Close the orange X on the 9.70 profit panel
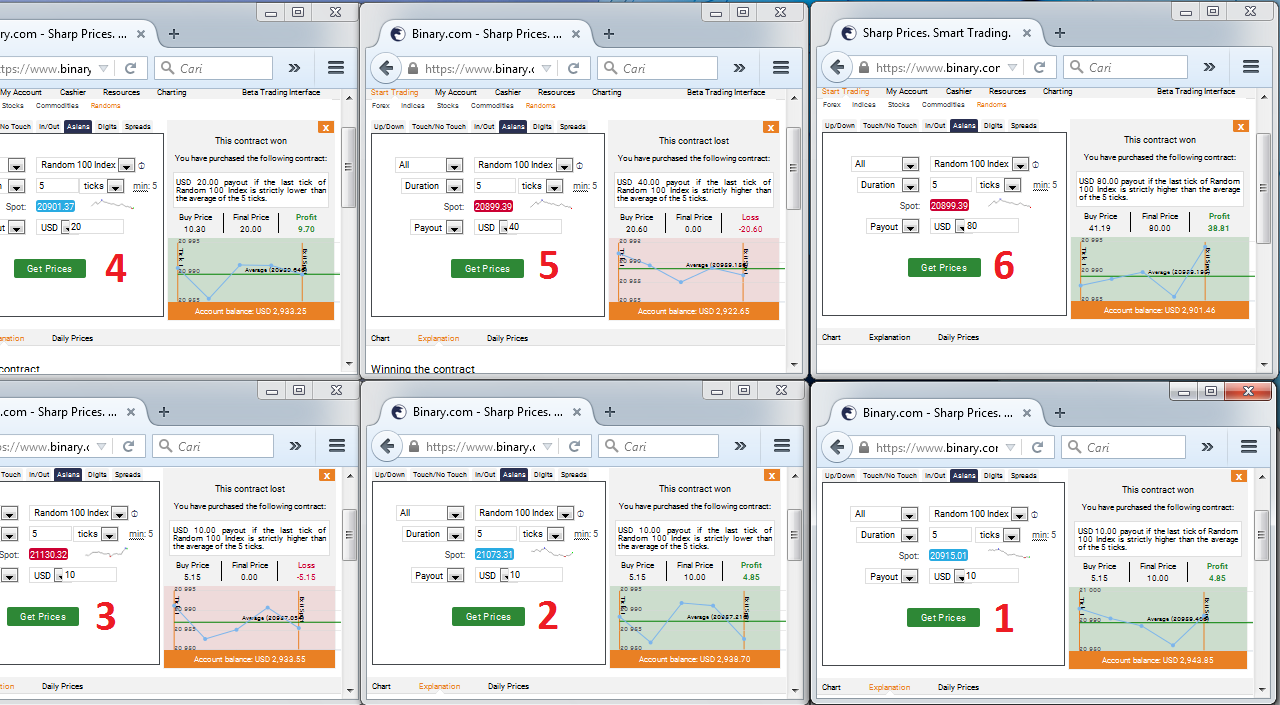1280x705 pixels. point(325,127)
